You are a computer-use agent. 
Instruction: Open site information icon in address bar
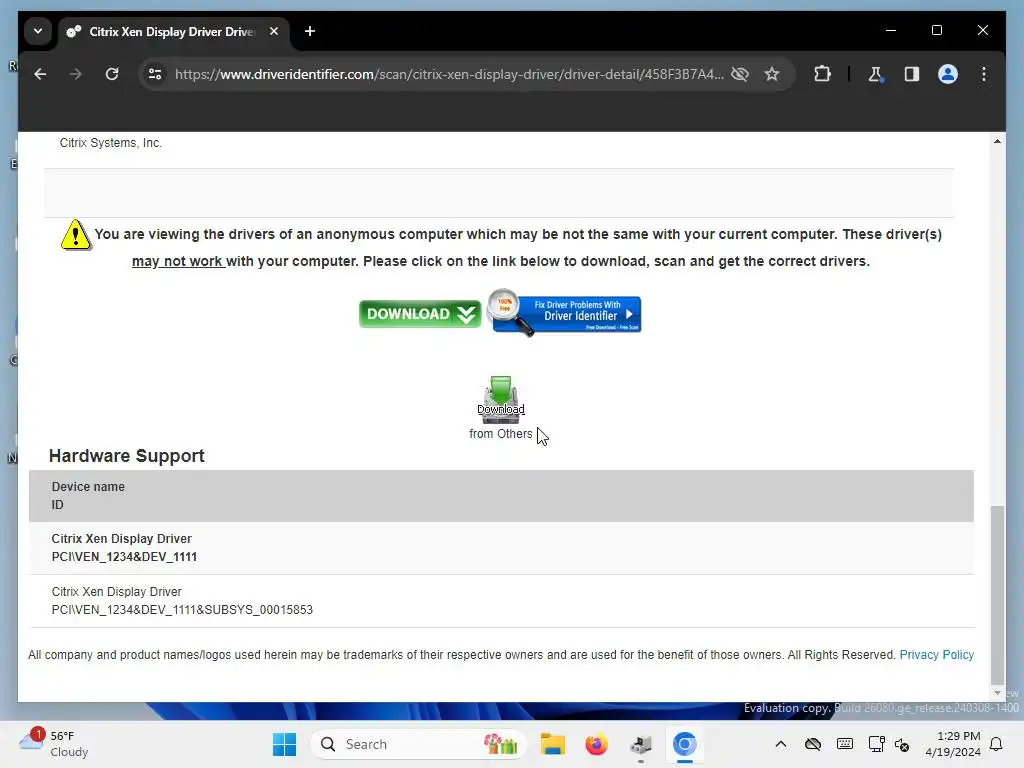(x=155, y=74)
